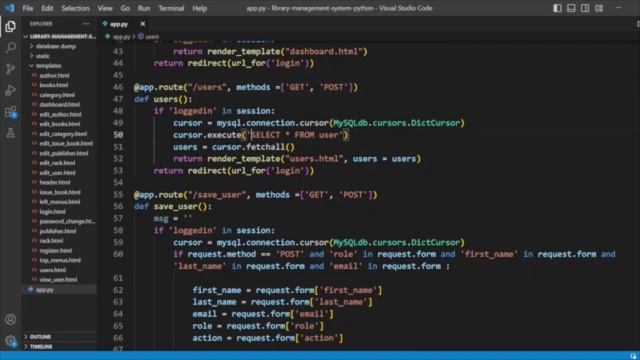Open register.html in explorer
The height and width of the screenshot is (360, 640).
(x=56, y=250)
